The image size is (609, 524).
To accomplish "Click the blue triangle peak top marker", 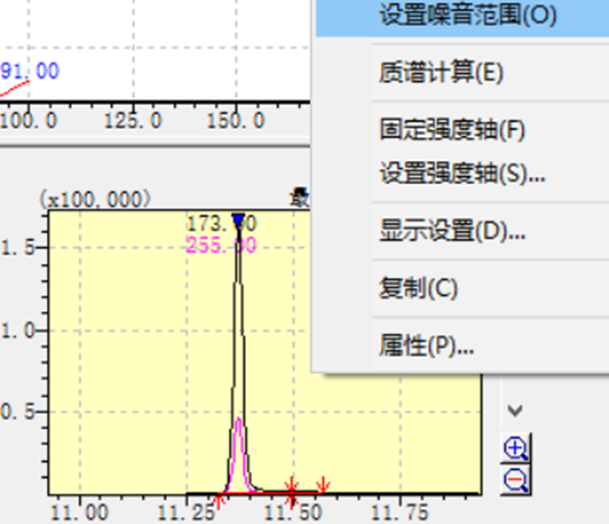I will point(238,221).
